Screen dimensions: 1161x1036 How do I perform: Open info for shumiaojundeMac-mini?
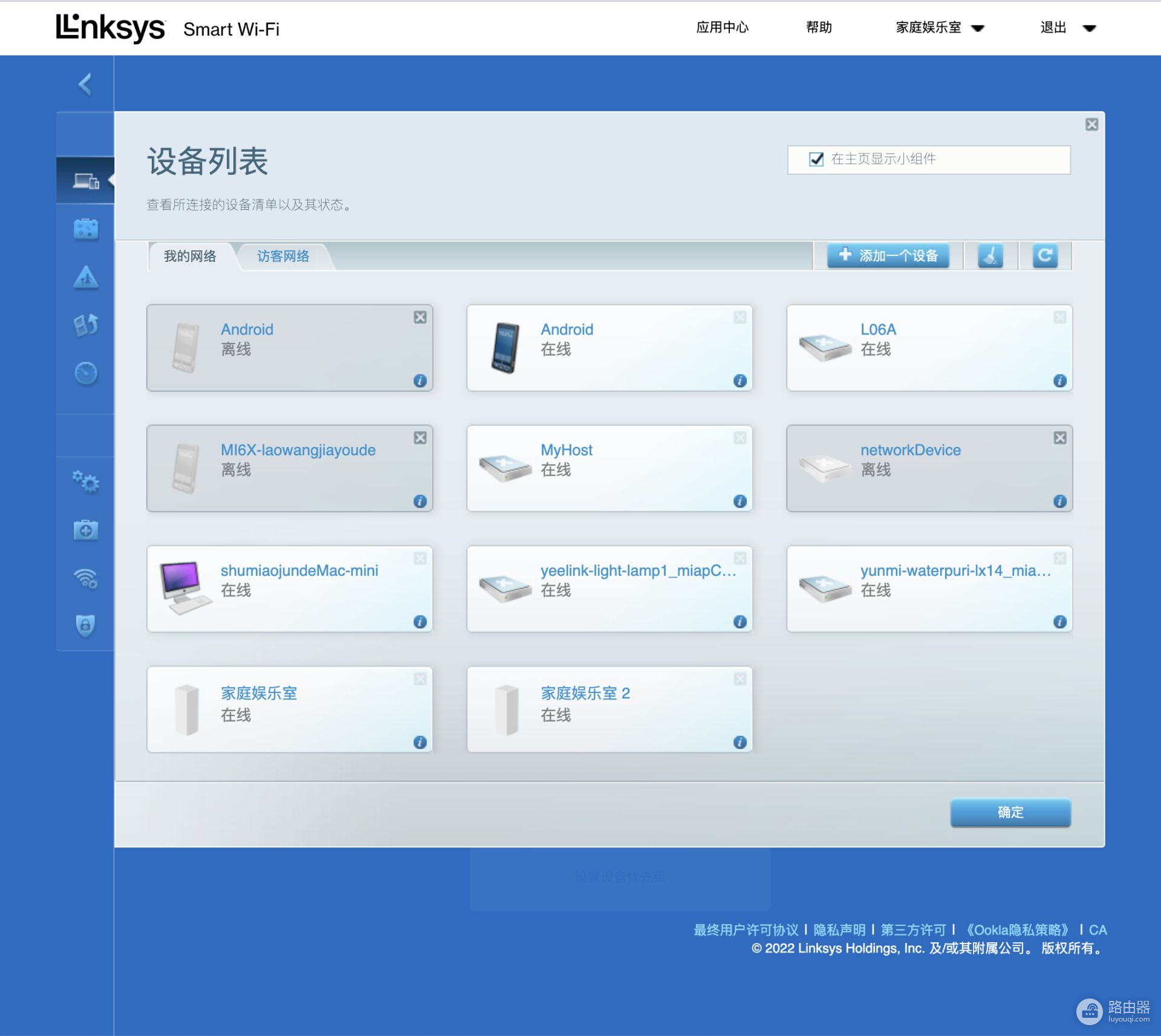tap(420, 621)
